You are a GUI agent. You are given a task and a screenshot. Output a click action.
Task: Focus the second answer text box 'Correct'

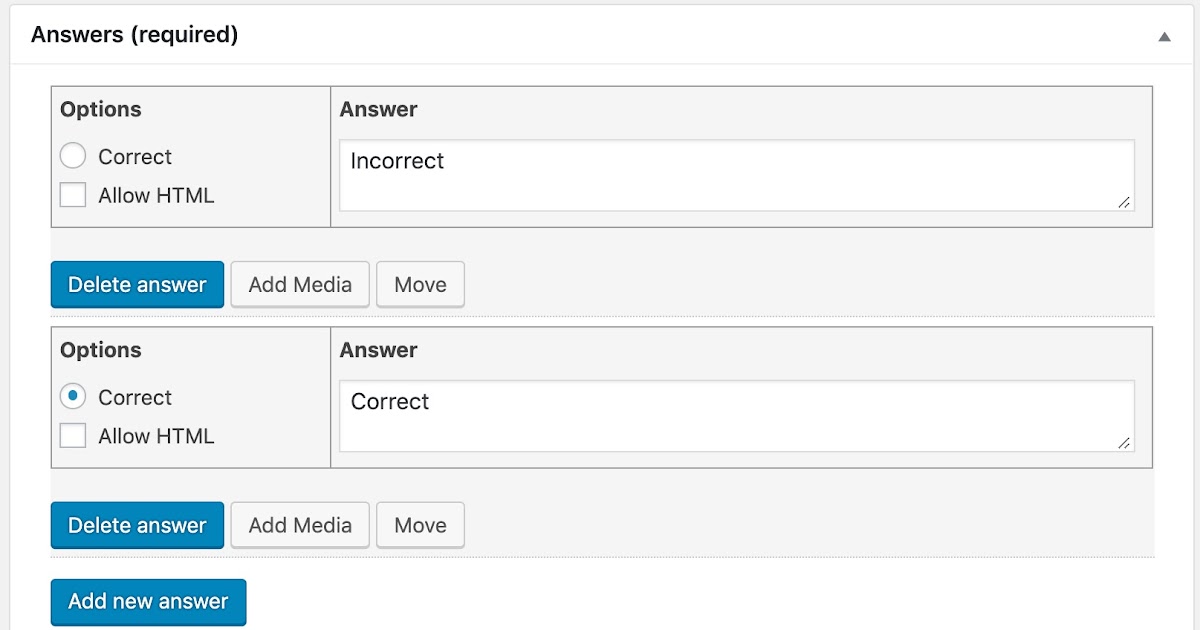[x=736, y=415]
